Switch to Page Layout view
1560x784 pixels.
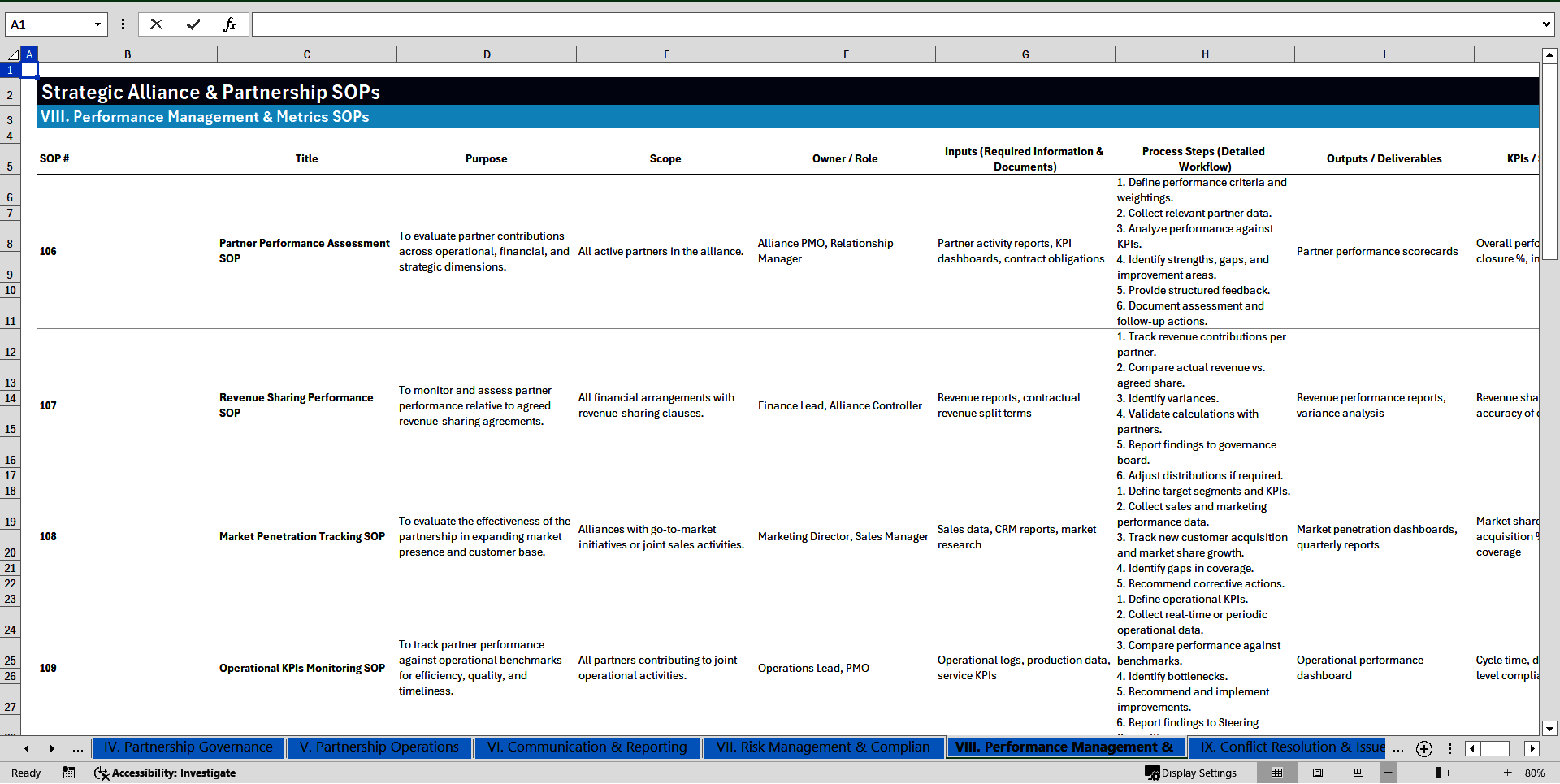click(1317, 773)
